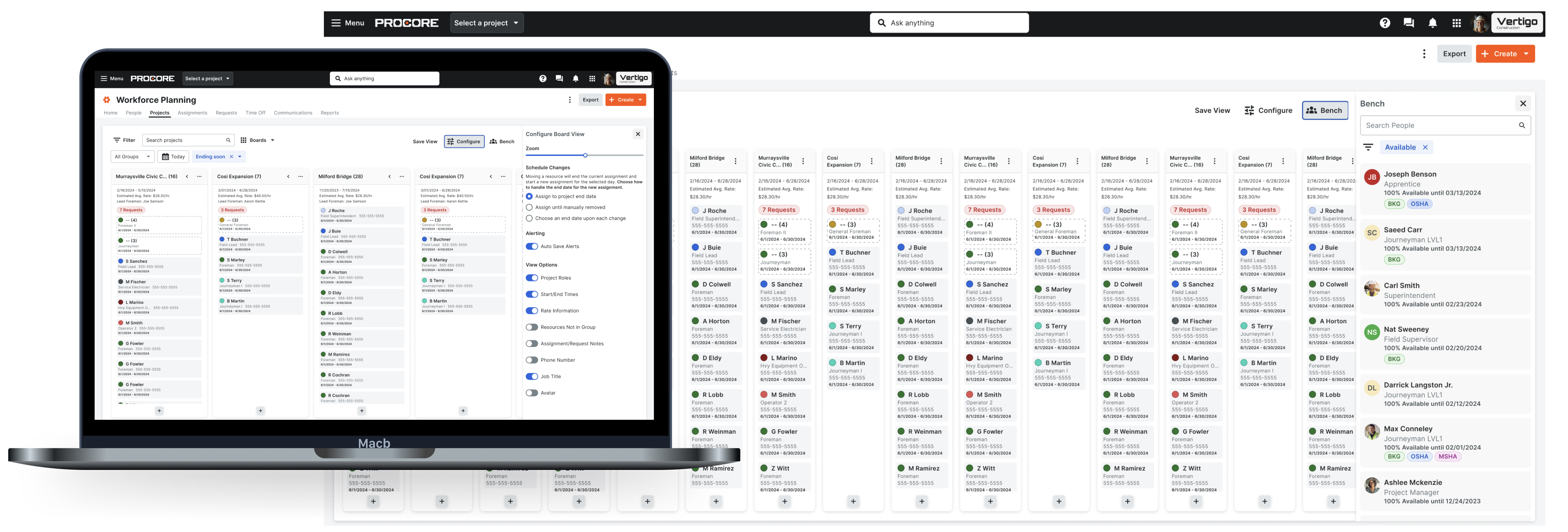Open the apps grid icon in large header
Image resolution: width=1568 pixels, height=532 pixels.
tap(1456, 23)
